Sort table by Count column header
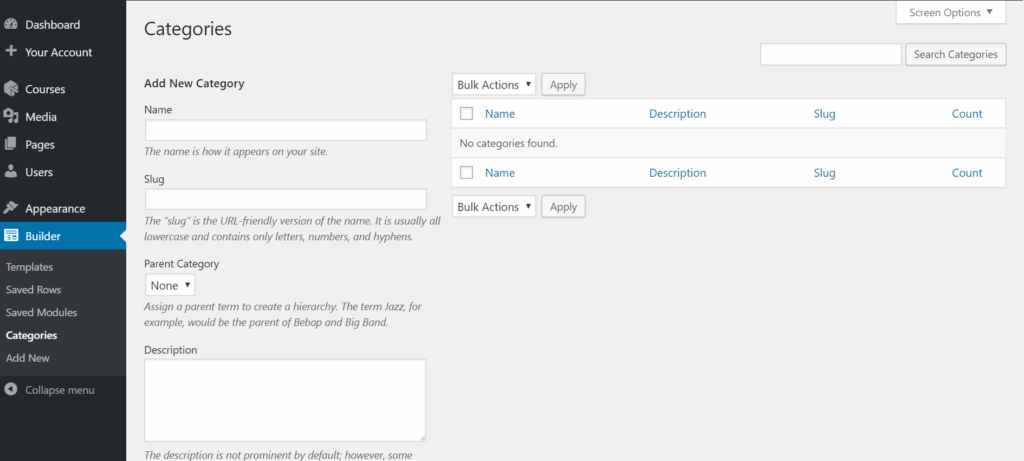Viewport: 1024px width, 461px height. [x=966, y=114]
